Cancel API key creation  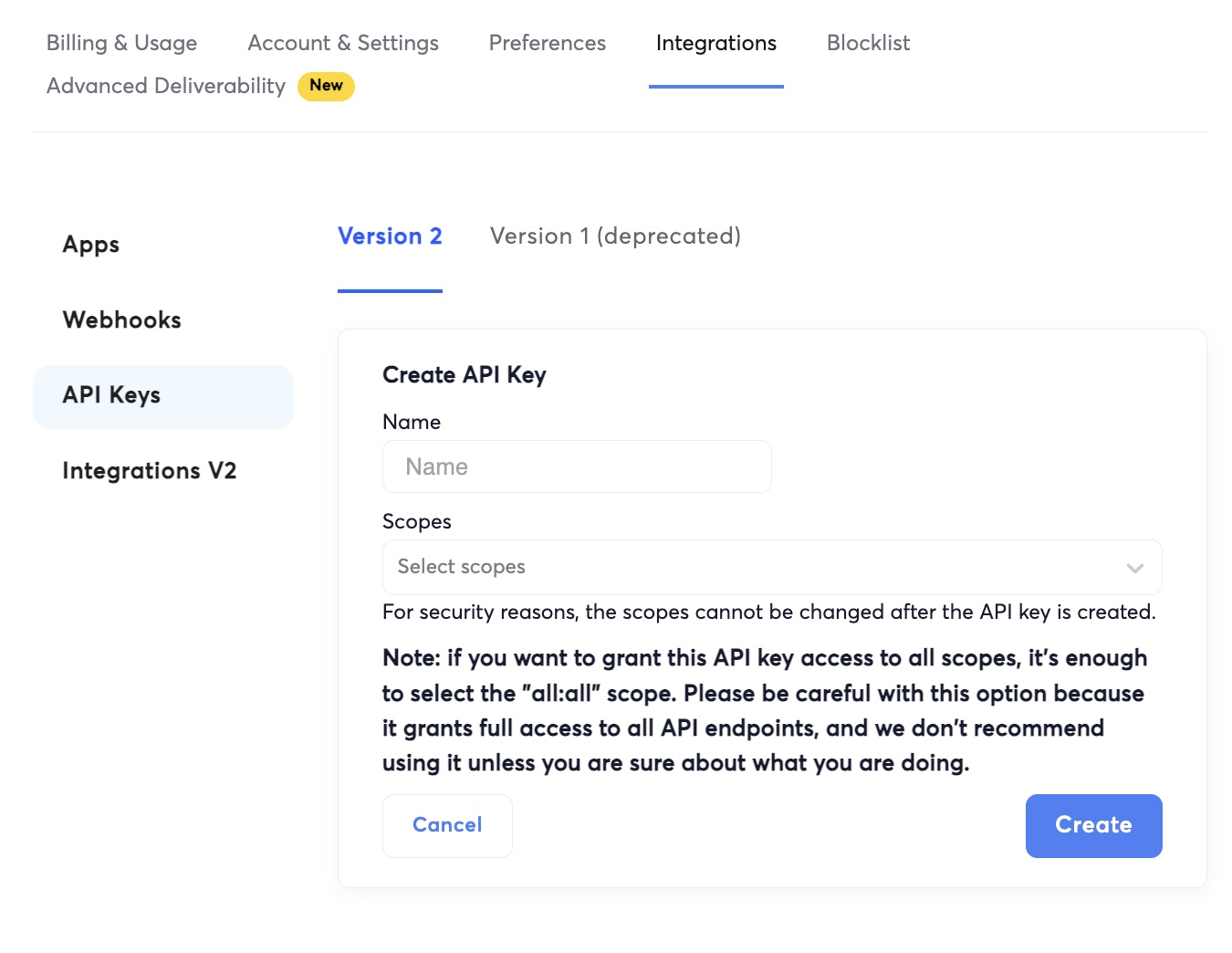click(x=447, y=825)
